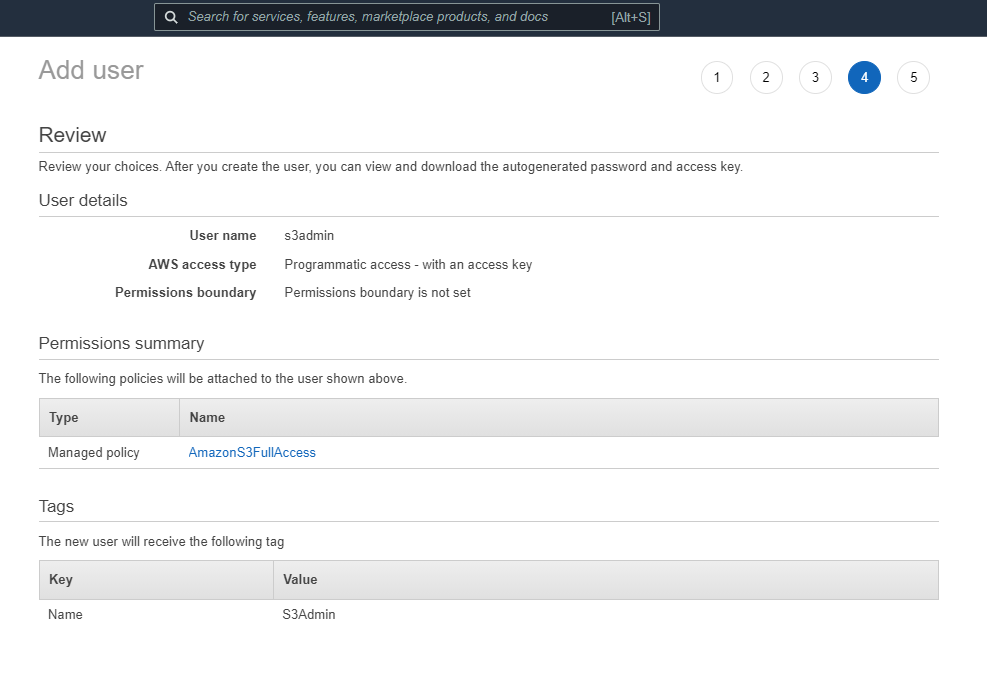Click the Name column header in Permissions summary

206,417
